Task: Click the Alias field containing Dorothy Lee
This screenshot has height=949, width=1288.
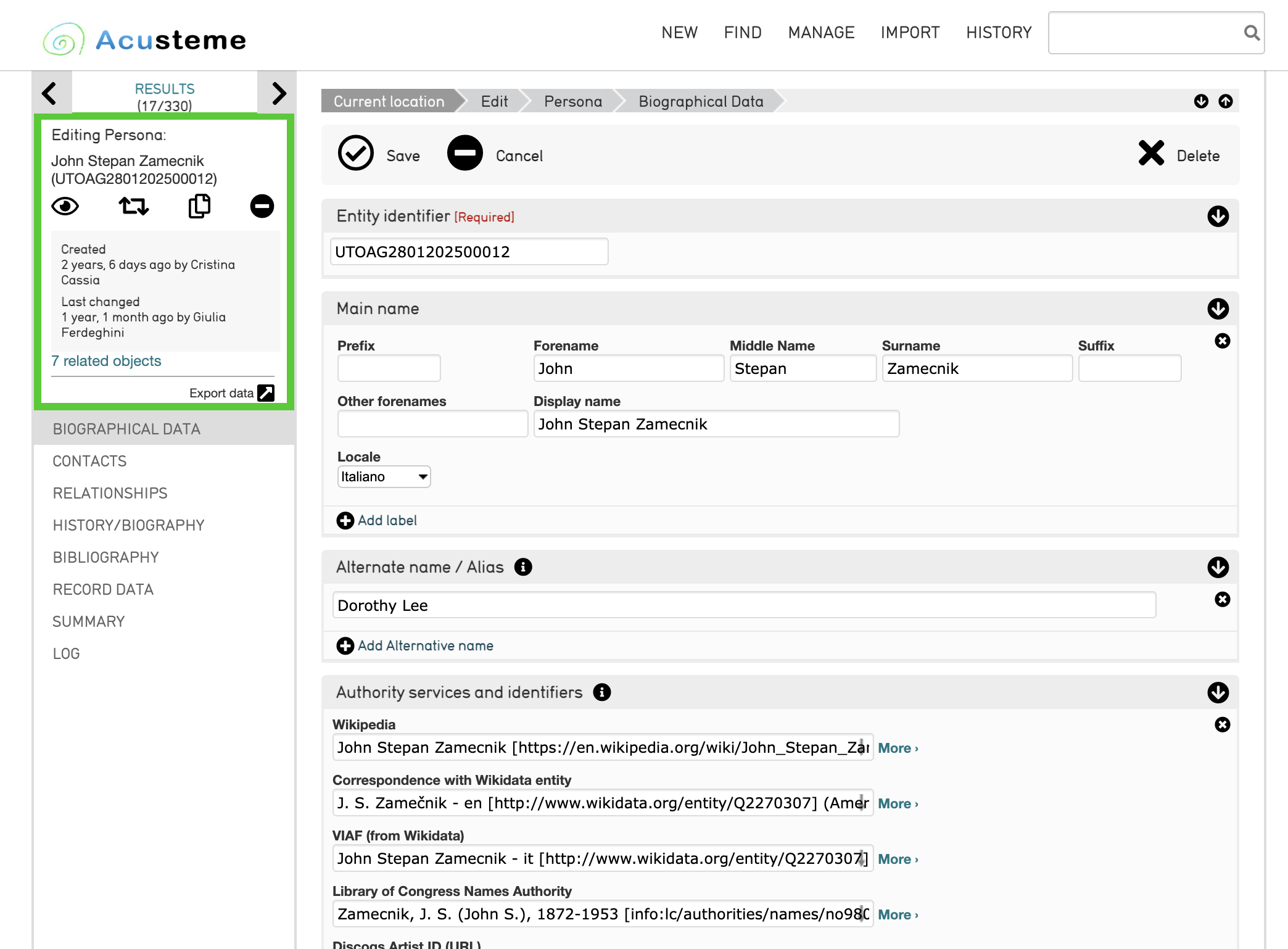Action: tap(744, 605)
